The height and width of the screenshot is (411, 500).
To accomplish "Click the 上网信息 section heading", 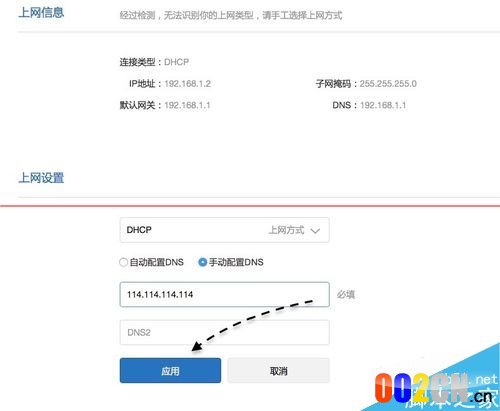I will tap(41, 13).
